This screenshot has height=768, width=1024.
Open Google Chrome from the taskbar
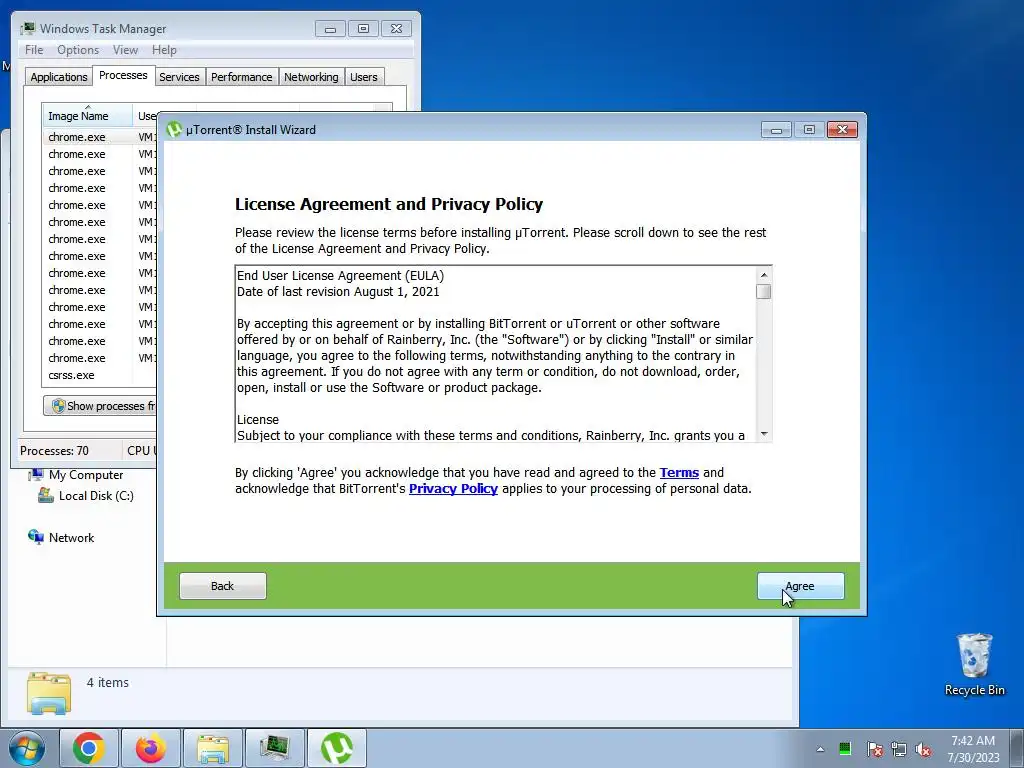coord(89,748)
